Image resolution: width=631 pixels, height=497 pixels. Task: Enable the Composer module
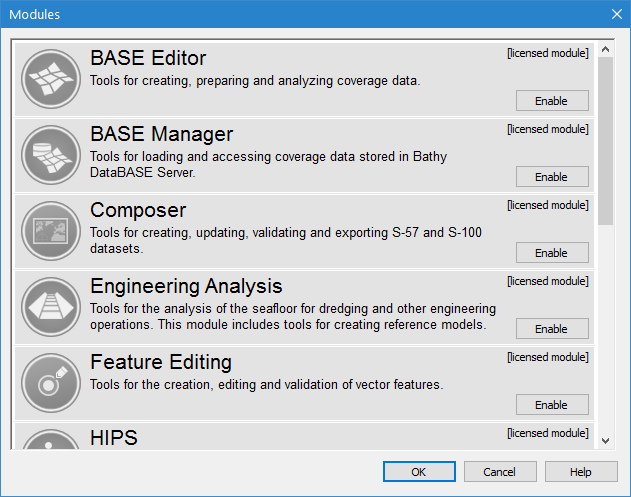551,253
